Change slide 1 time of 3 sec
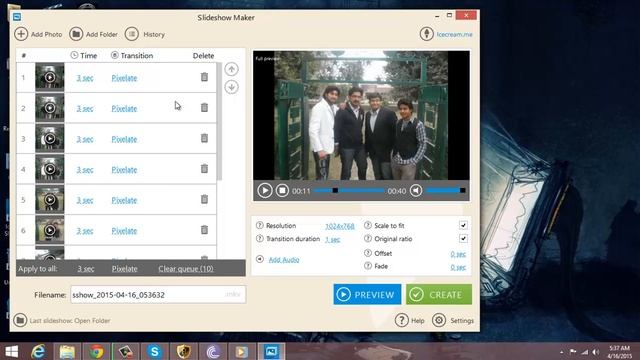This screenshot has width=640, height=360. click(85, 78)
